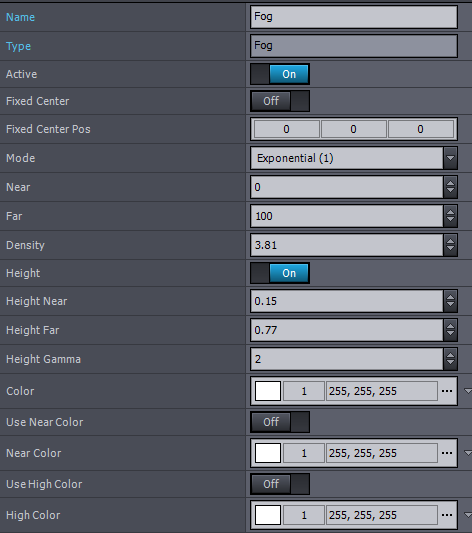Click the Height Gamma spinner arrows
Viewport: 472px width, 533px height.
tap(450, 359)
